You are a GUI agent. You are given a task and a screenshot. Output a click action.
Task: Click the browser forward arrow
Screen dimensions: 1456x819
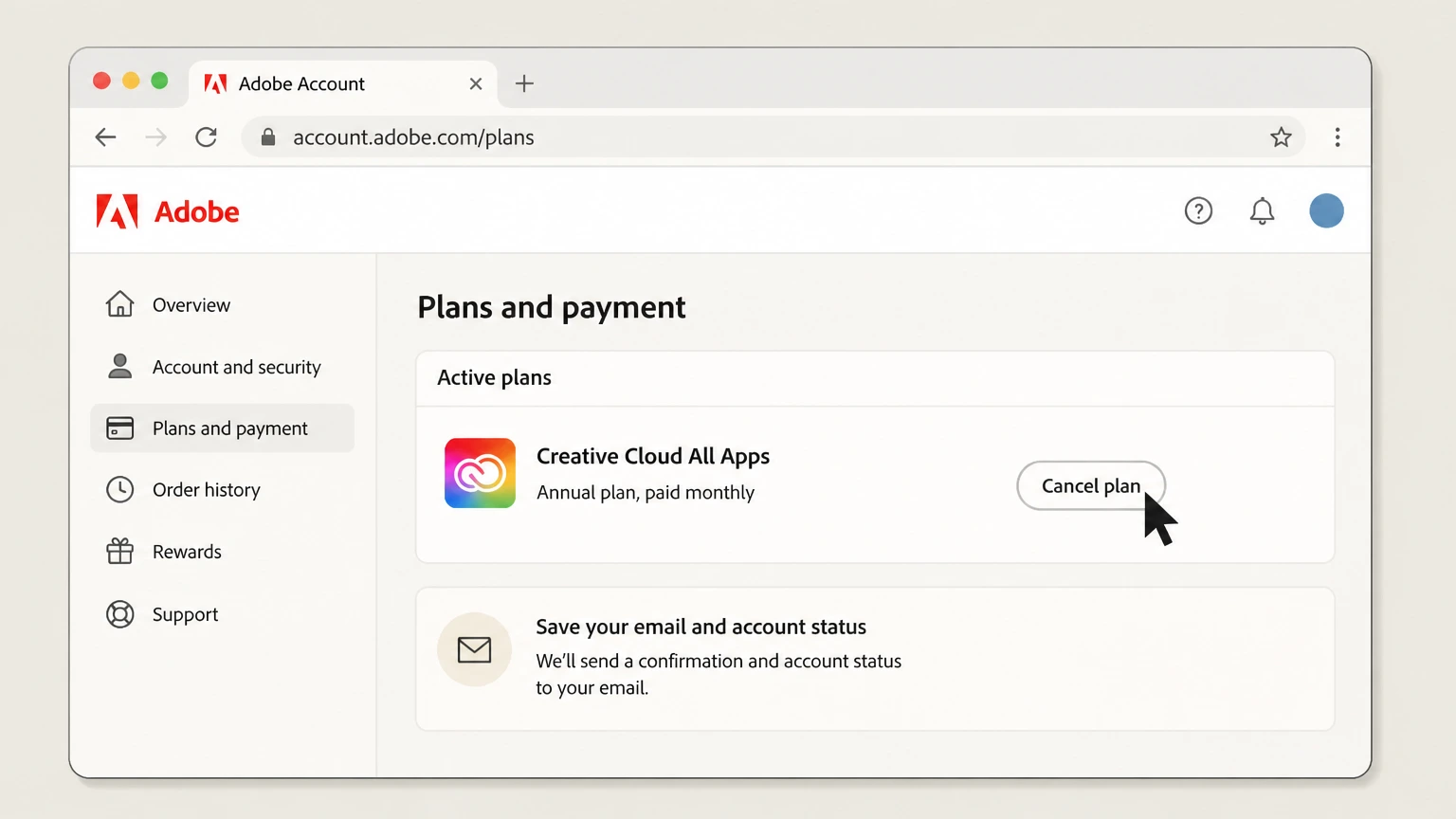tap(155, 137)
